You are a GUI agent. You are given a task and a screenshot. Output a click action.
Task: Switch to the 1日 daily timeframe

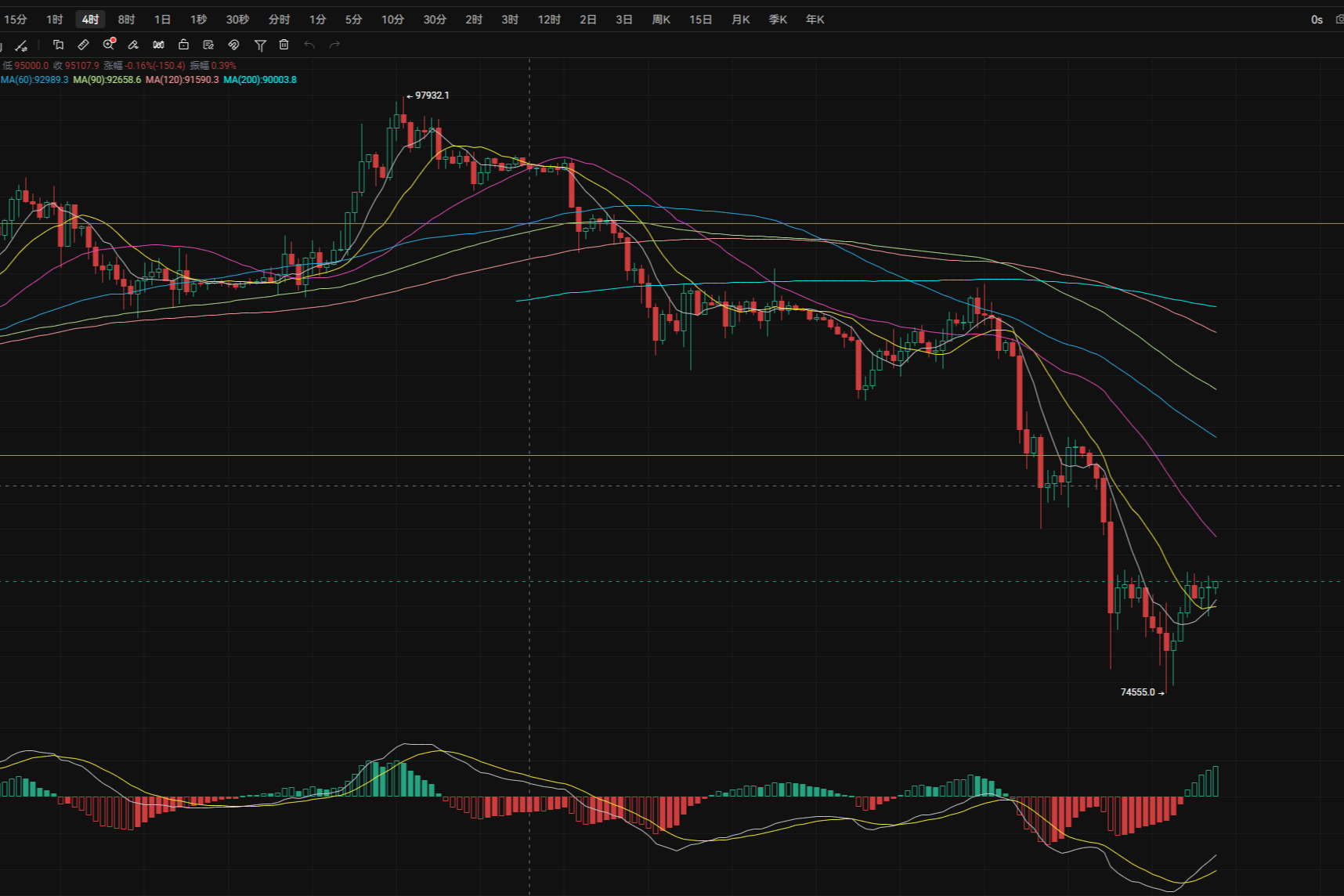(162, 19)
